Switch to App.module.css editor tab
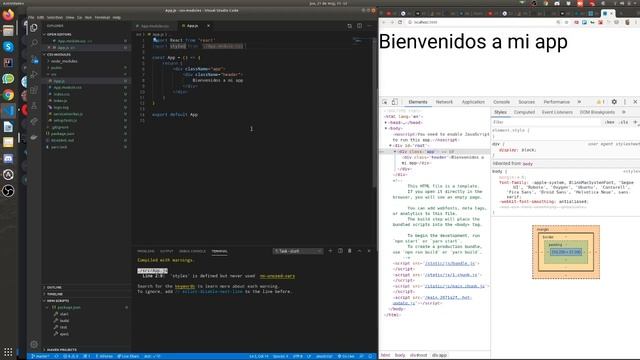640x360 pixels. pyautogui.click(x=155, y=26)
